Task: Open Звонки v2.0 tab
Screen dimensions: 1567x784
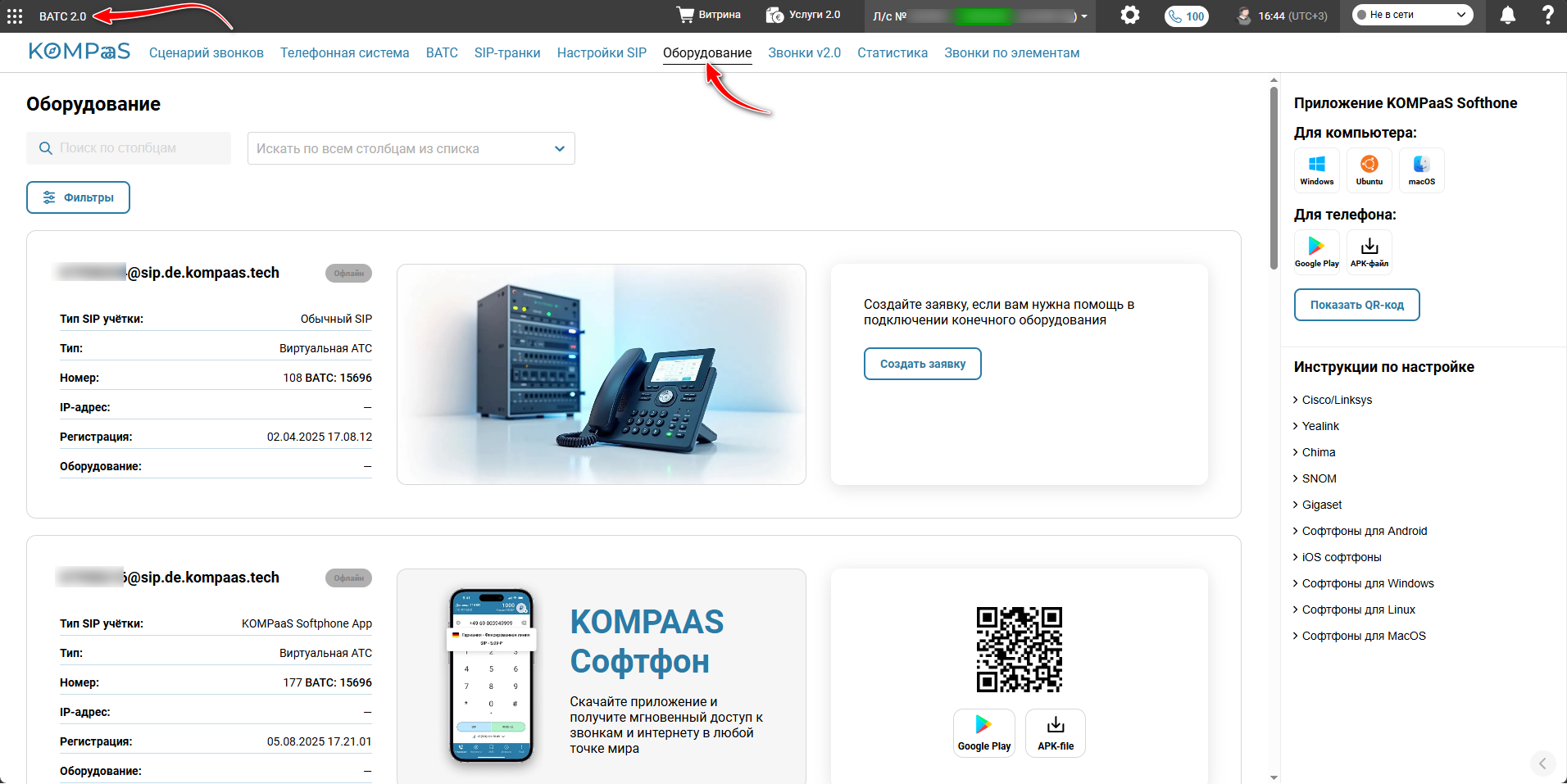Action: 804,52
